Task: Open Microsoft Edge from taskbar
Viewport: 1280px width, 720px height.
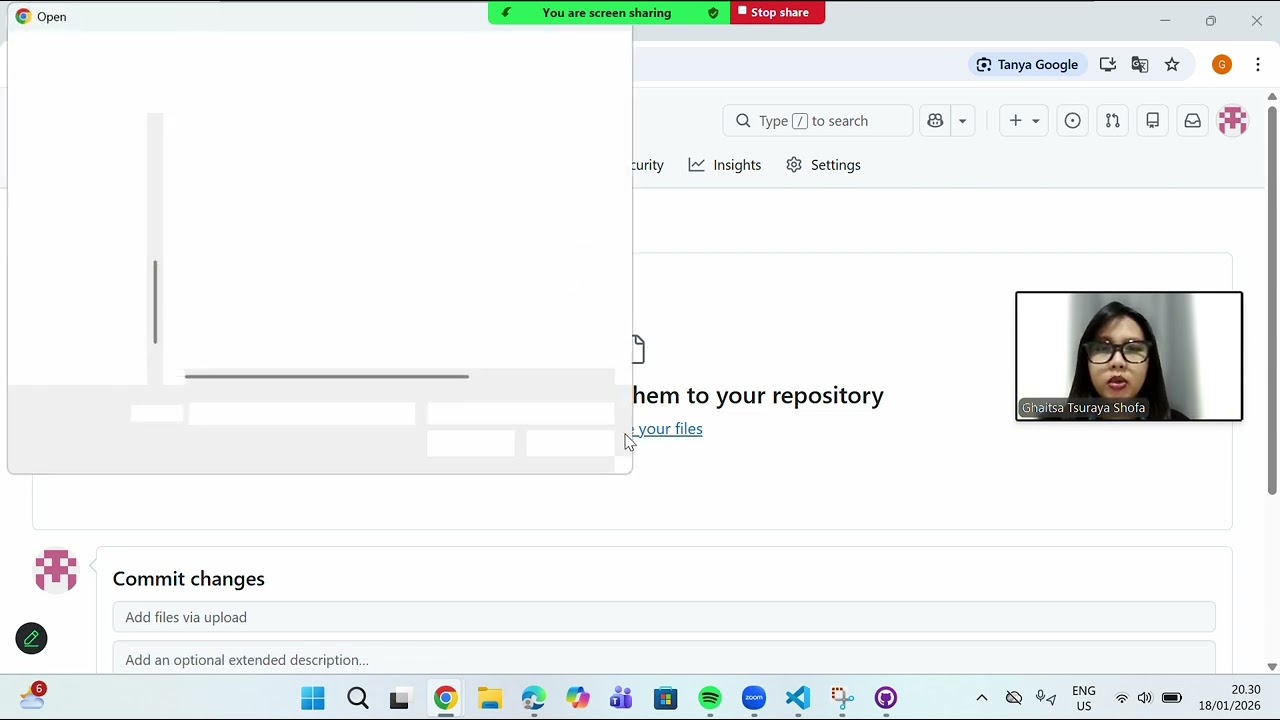Action: 533,698
